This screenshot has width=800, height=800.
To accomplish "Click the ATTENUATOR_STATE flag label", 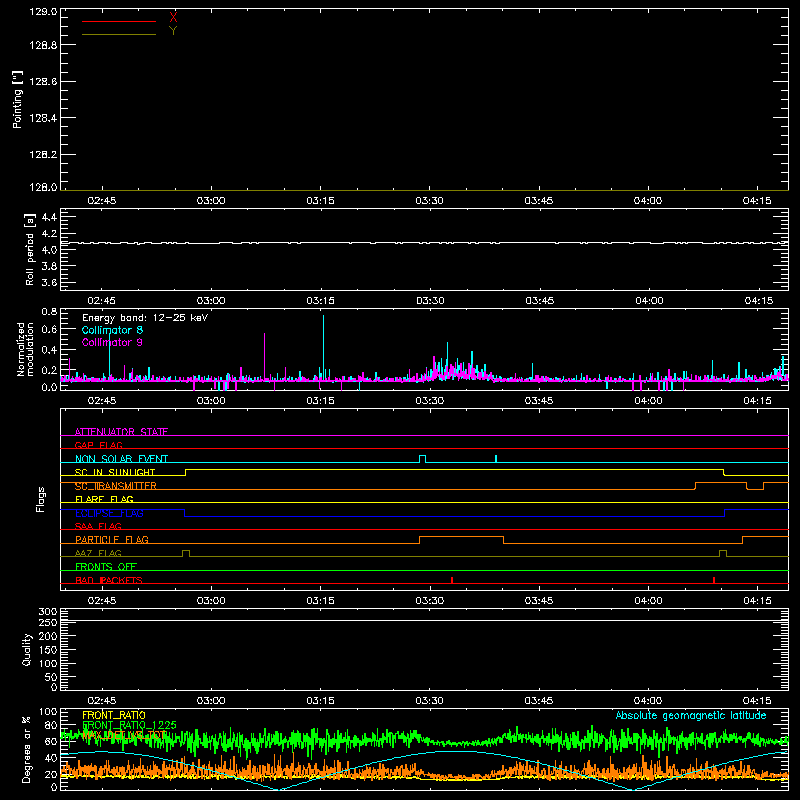I will coord(121,432).
